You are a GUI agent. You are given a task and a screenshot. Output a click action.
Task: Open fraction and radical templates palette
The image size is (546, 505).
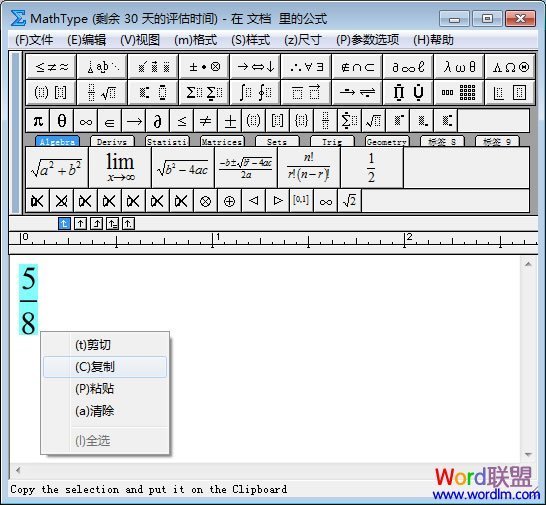pos(102,92)
